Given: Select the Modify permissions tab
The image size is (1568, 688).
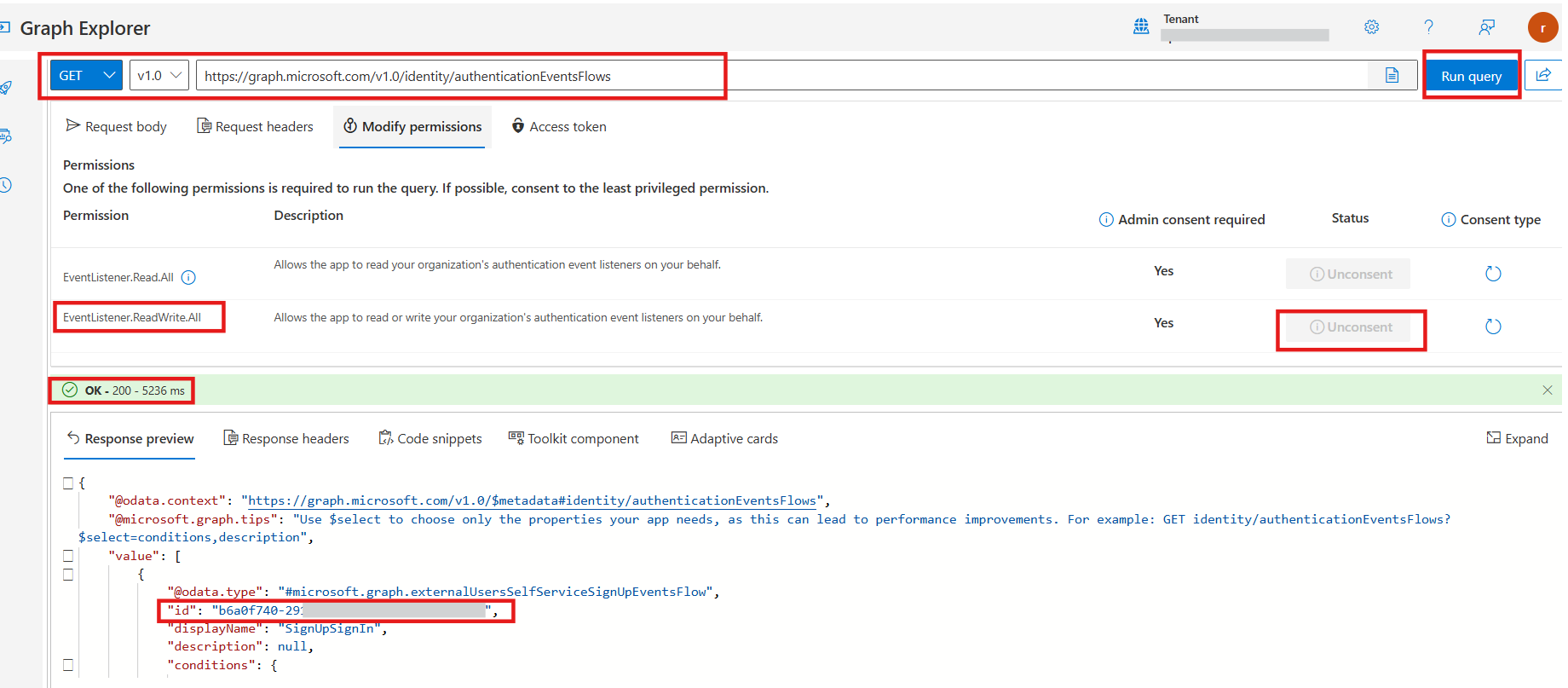Looking at the screenshot, I should click(x=412, y=126).
